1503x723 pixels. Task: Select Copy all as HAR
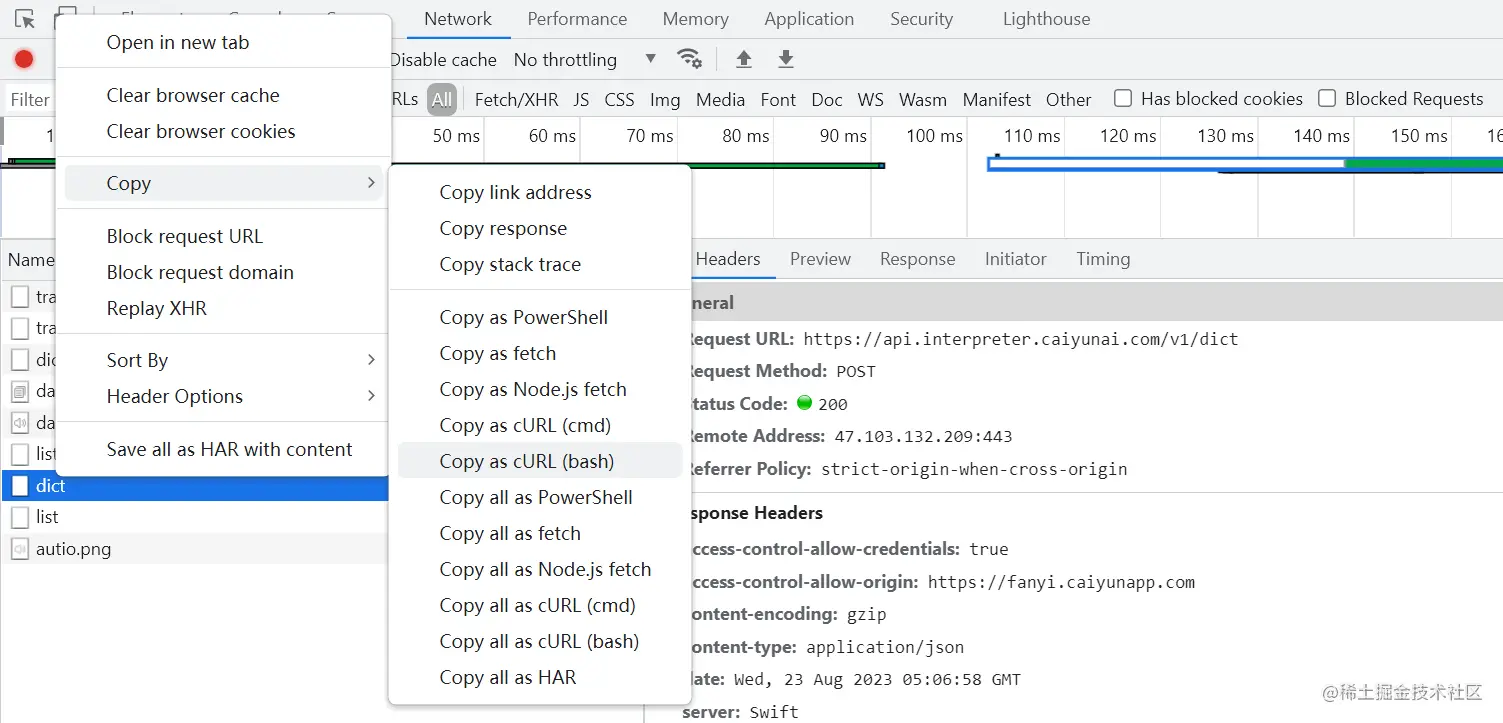(x=540, y=677)
